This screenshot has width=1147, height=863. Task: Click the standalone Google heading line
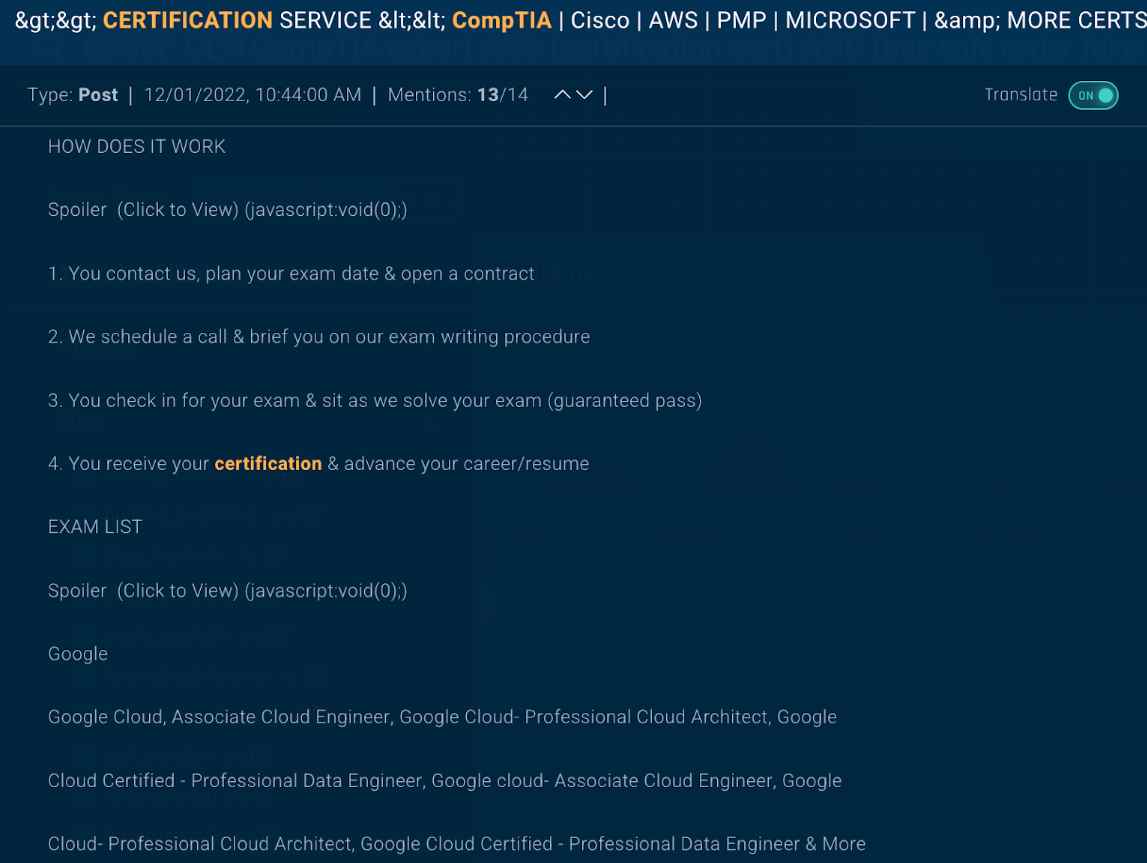click(x=78, y=654)
